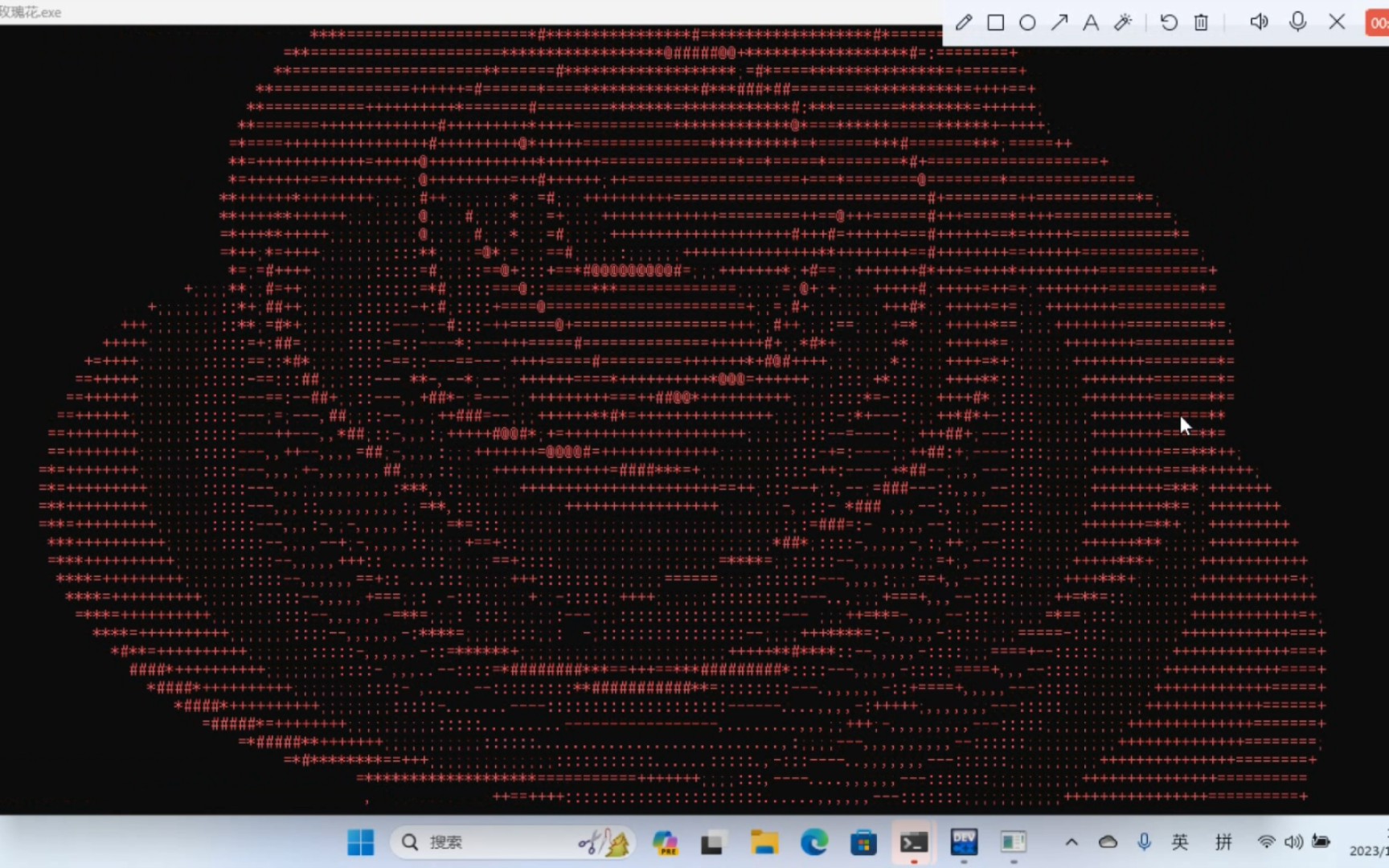Stop recording with the X button
Screen dimensions: 1389x868
1336,22
